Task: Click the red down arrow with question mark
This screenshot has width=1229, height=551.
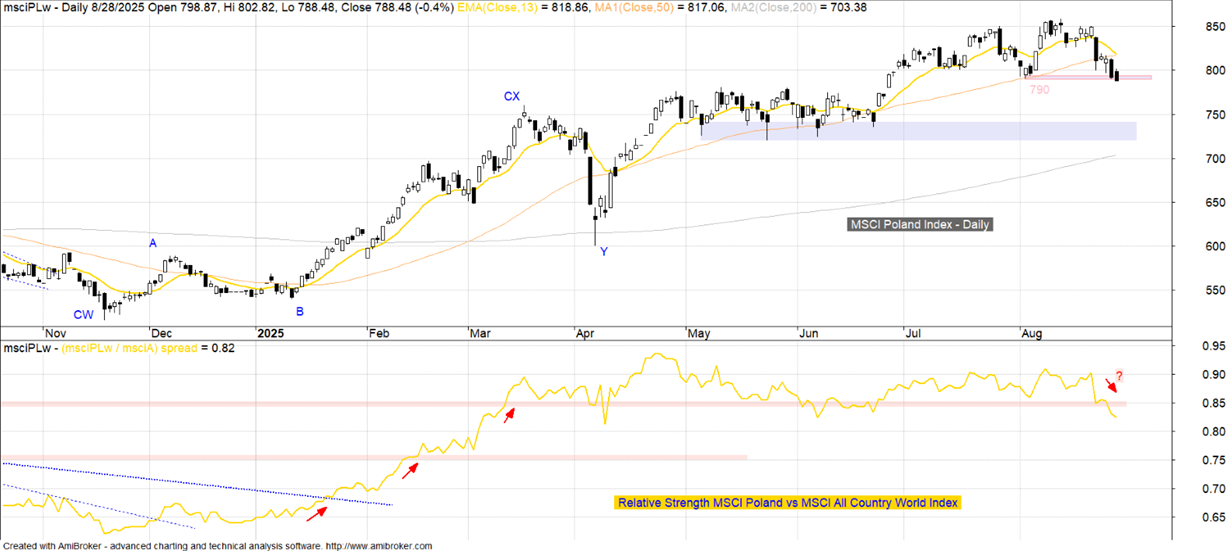Action: pos(1112,383)
